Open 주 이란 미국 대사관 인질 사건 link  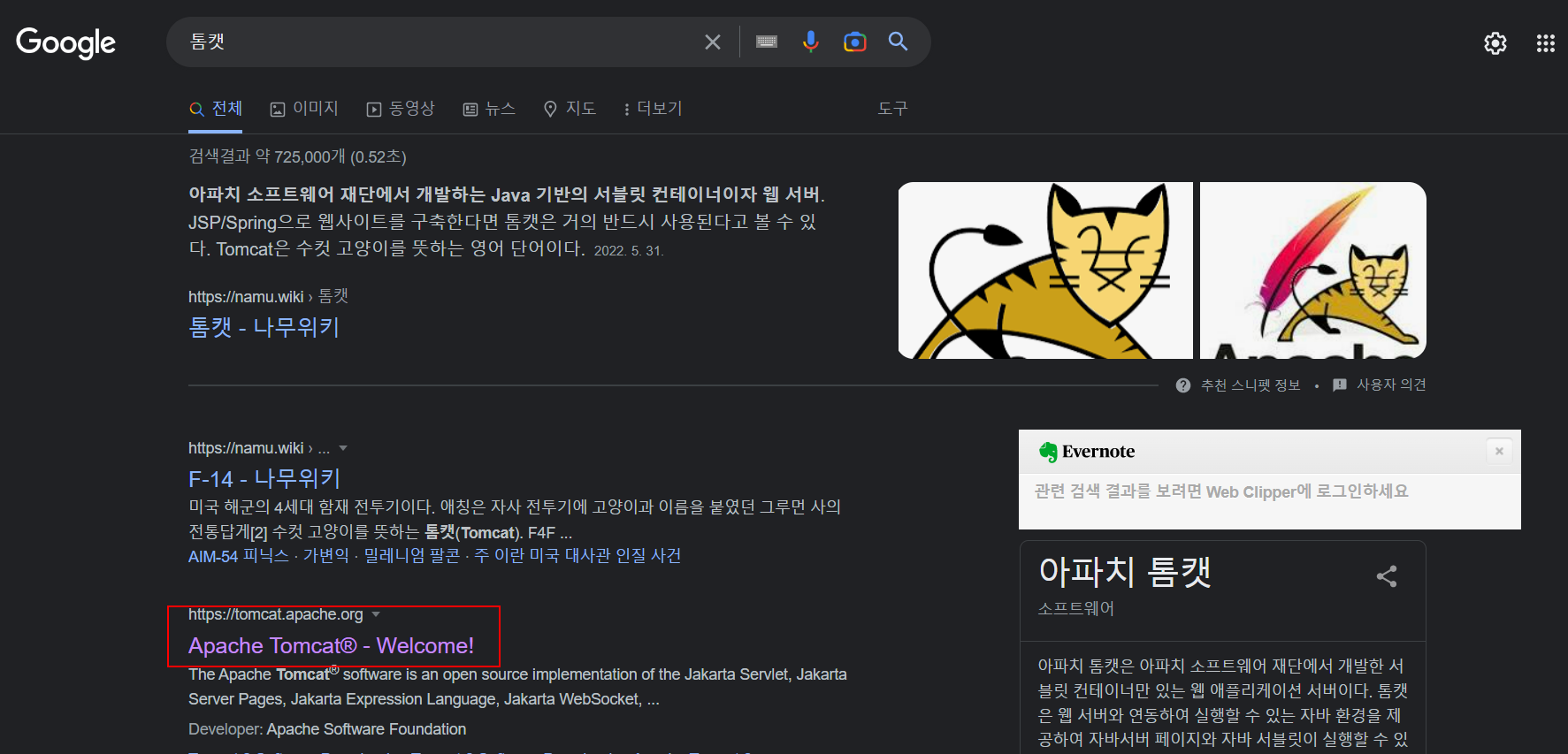pyautogui.click(x=577, y=556)
